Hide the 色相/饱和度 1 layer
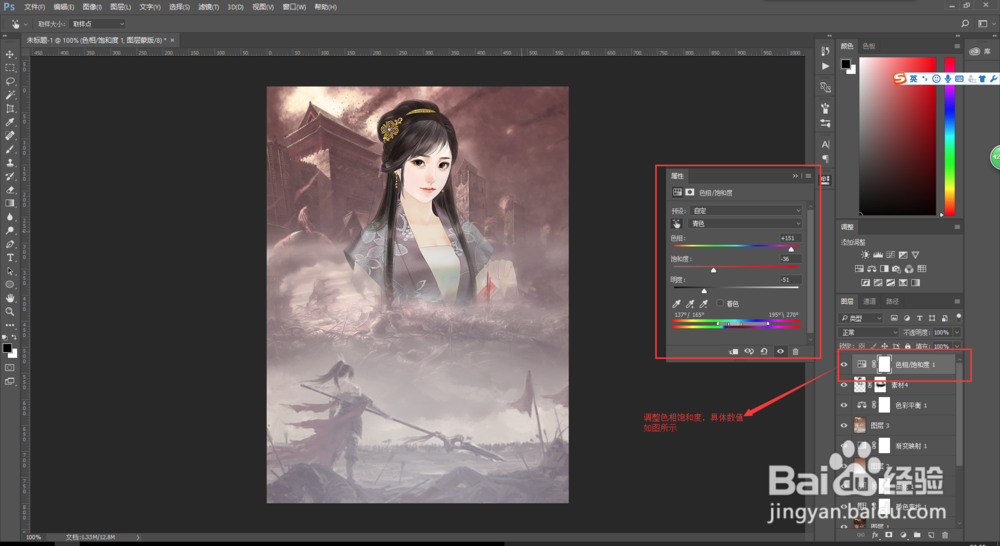This screenshot has height=546, width=1000. point(844,365)
